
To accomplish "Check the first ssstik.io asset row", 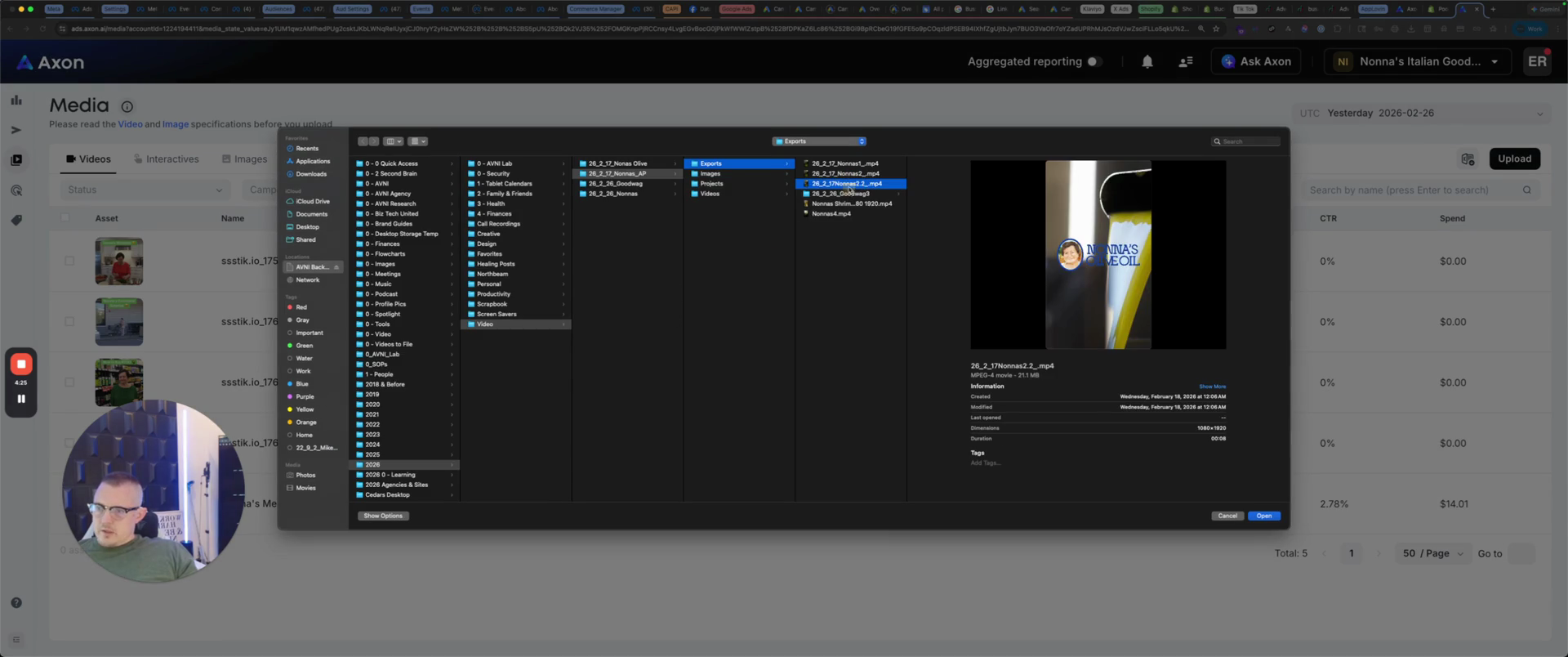I will point(69,261).
